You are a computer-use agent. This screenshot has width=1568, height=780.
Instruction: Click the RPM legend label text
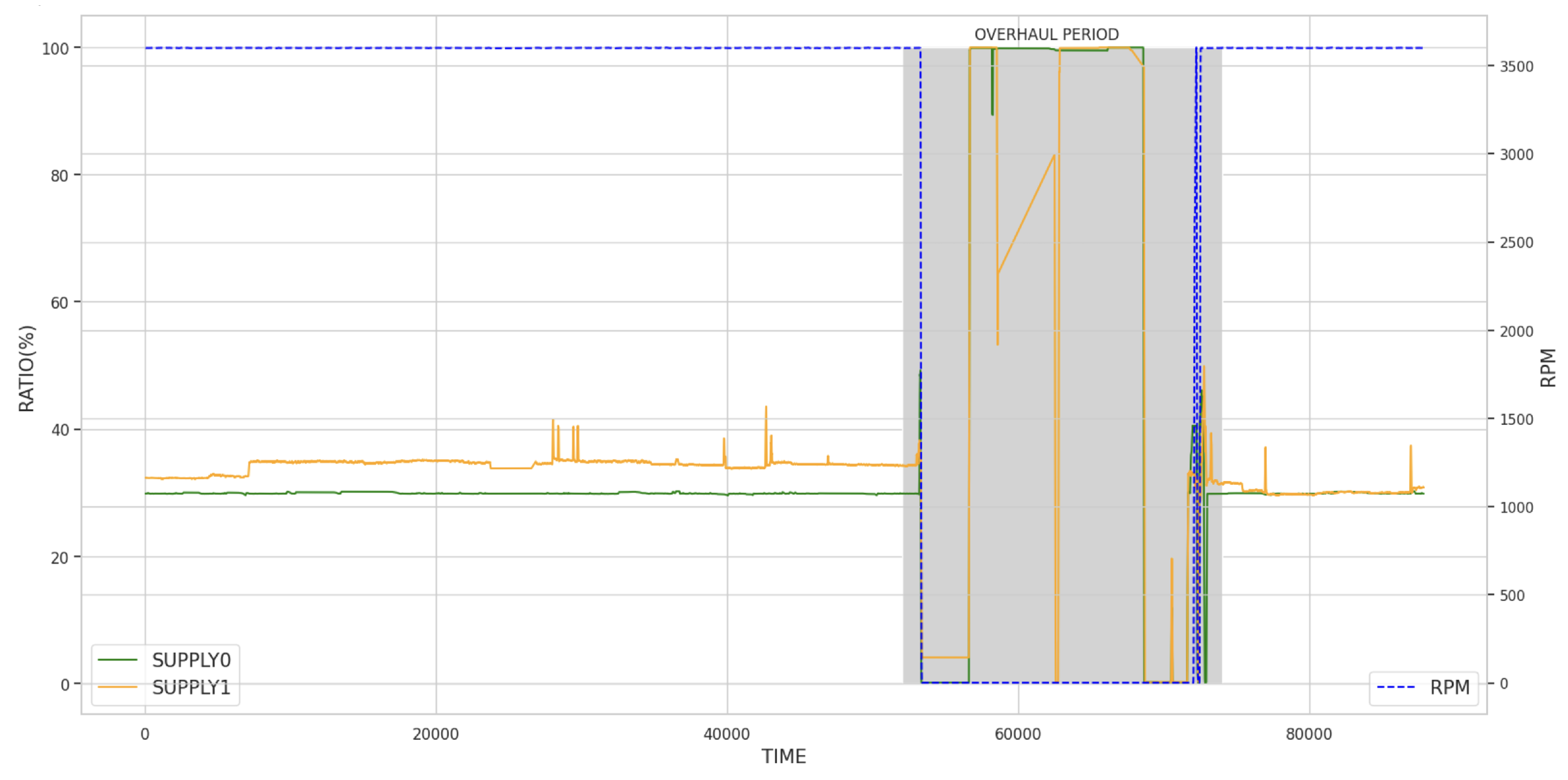click(x=1449, y=688)
